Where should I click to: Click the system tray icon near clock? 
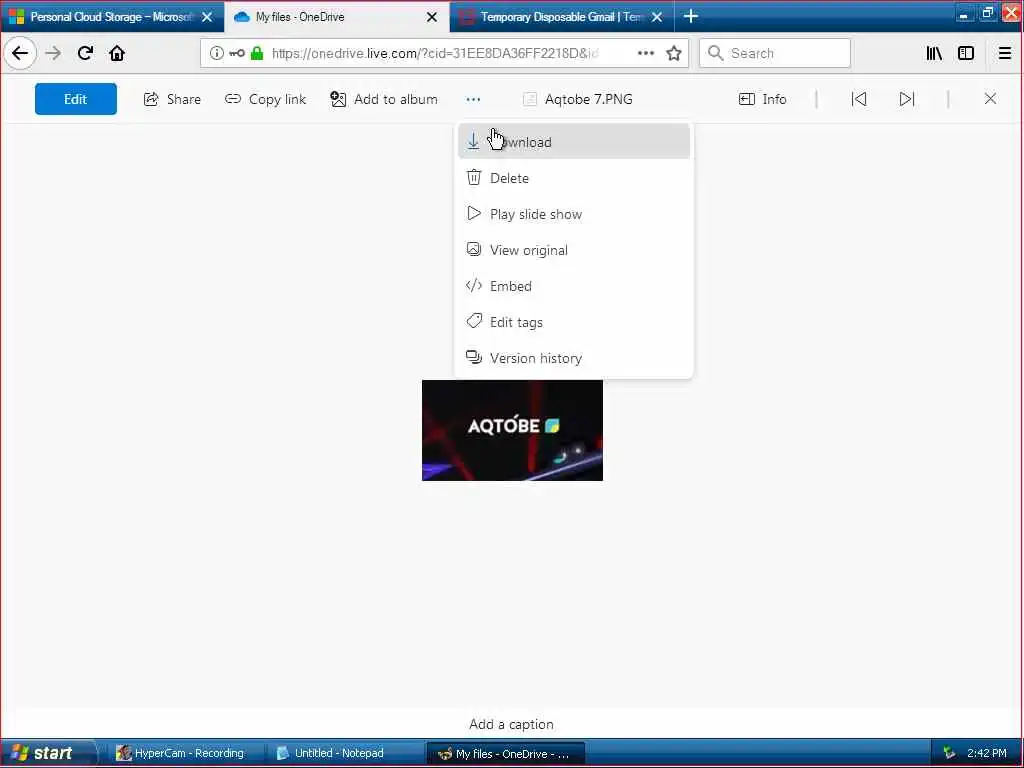click(949, 753)
